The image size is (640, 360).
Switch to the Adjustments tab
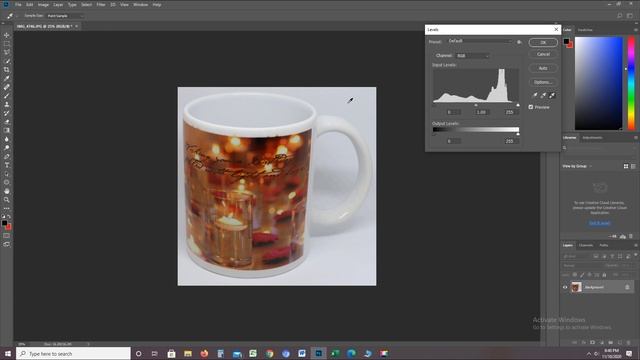coord(592,138)
